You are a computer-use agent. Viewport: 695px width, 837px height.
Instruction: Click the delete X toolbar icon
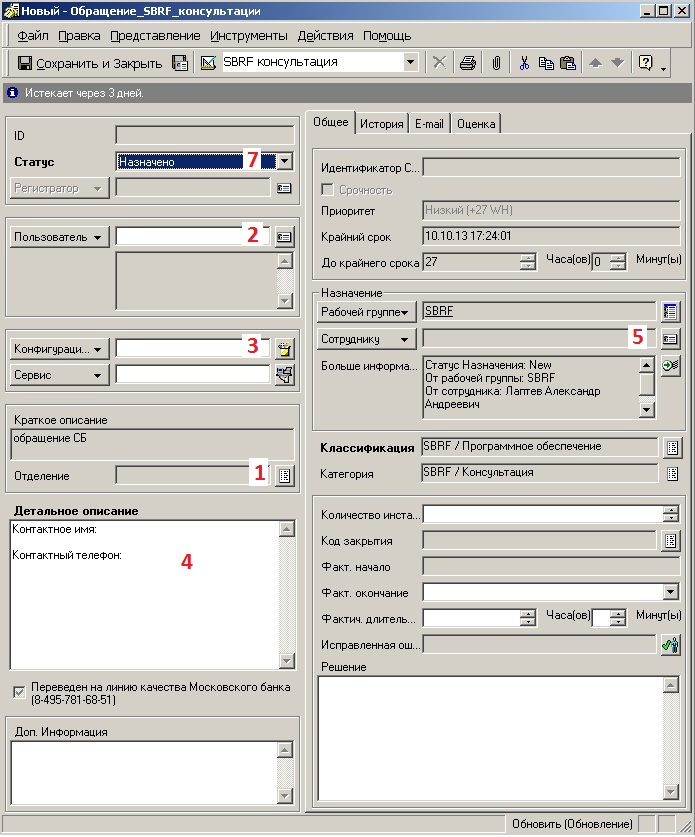(439, 63)
